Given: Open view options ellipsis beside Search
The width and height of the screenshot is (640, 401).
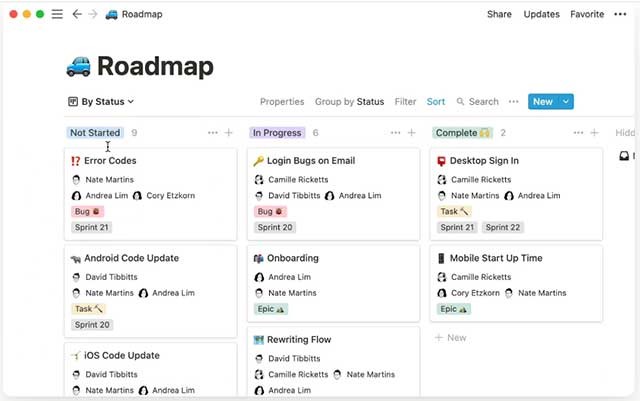Looking at the screenshot, I should (x=513, y=102).
